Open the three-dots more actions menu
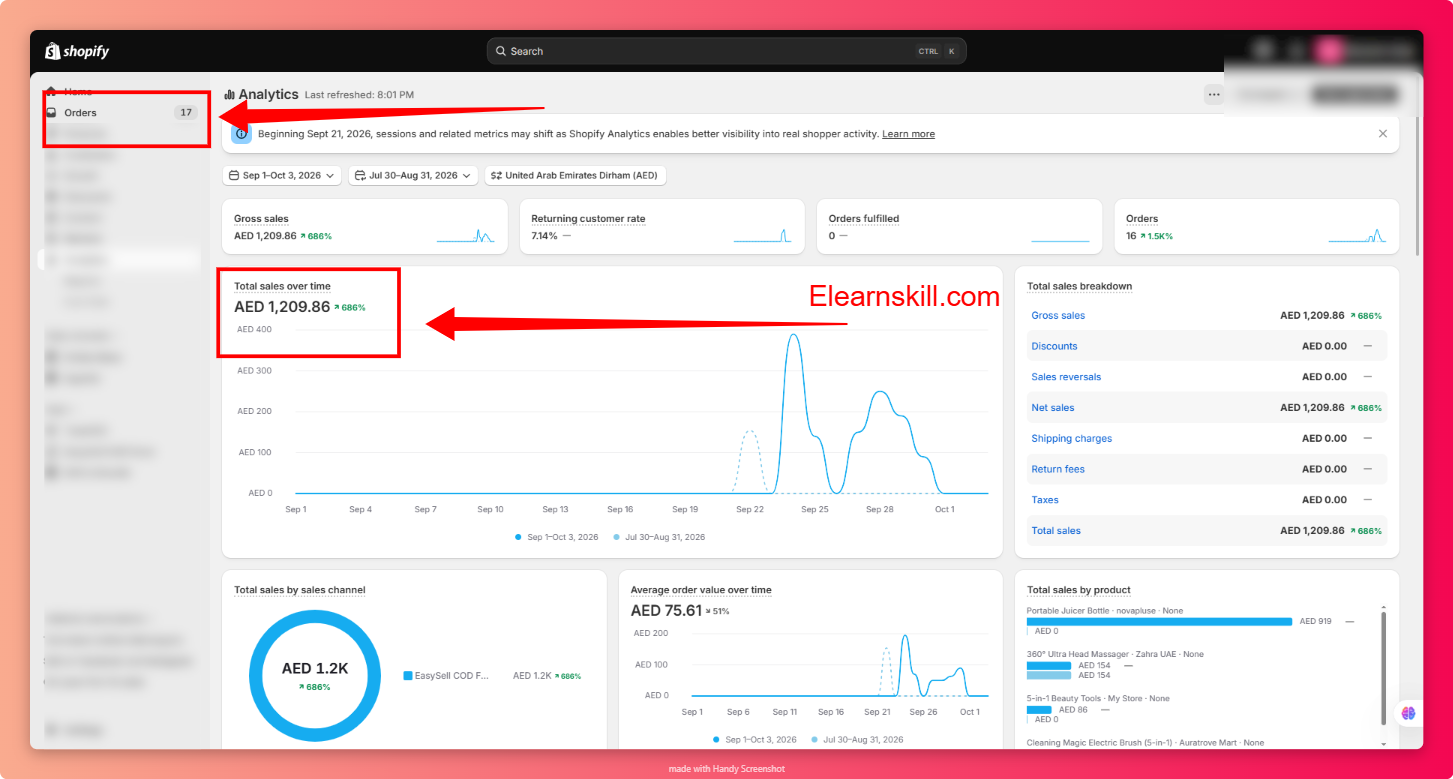1453x779 pixels. (1214, 95)
